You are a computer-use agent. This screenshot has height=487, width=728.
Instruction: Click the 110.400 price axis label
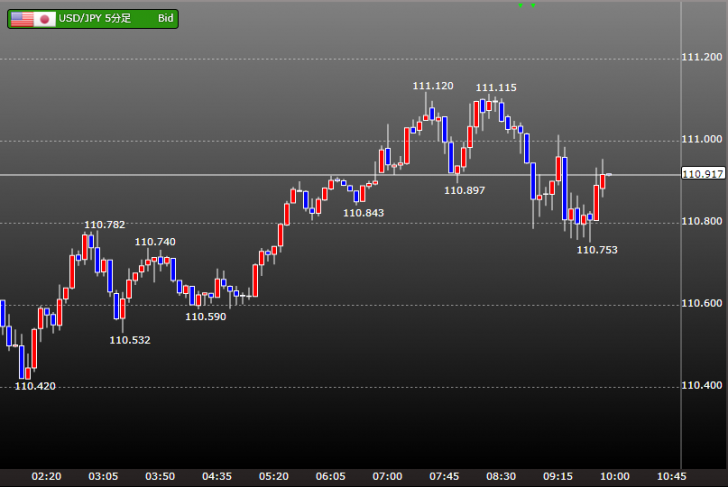coord(702,386)
